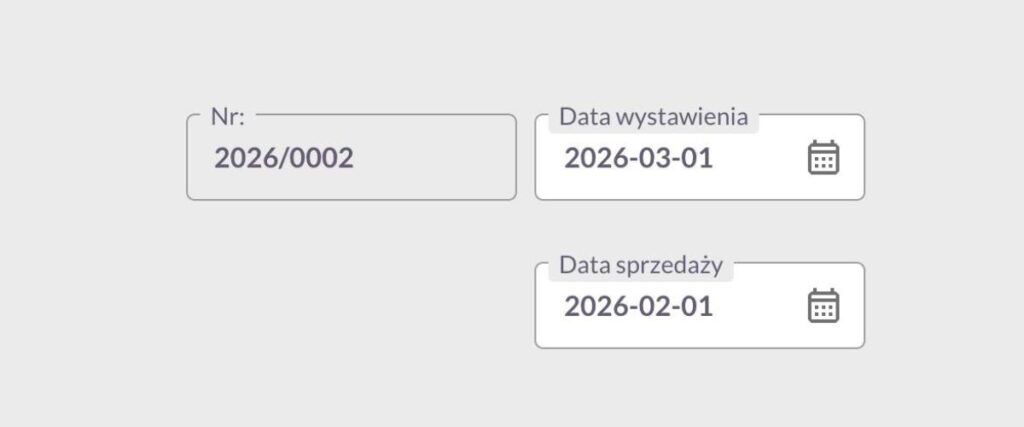Click the month 02 in Data sprzedaży

click(654, 306)
